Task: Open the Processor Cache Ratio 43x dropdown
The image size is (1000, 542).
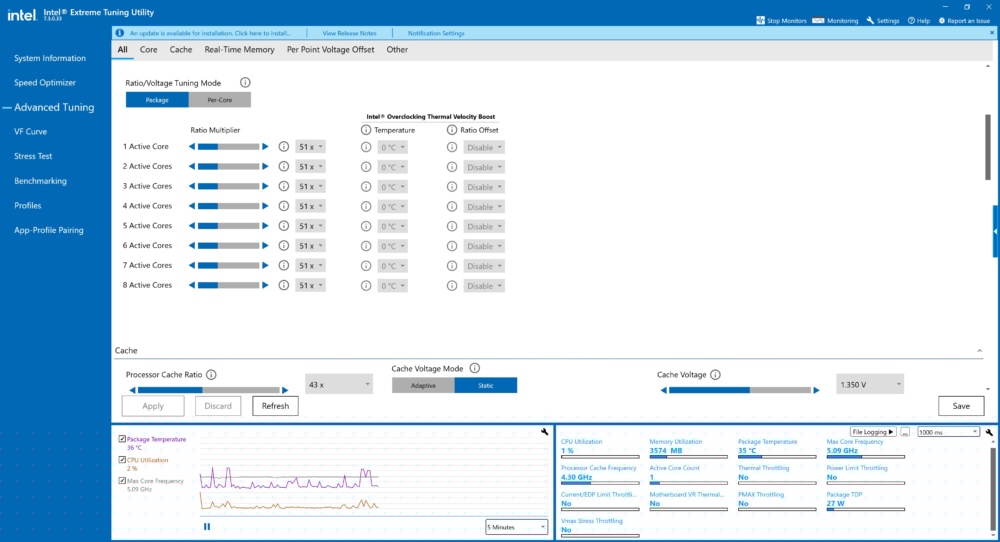Action: click(338, 385)
